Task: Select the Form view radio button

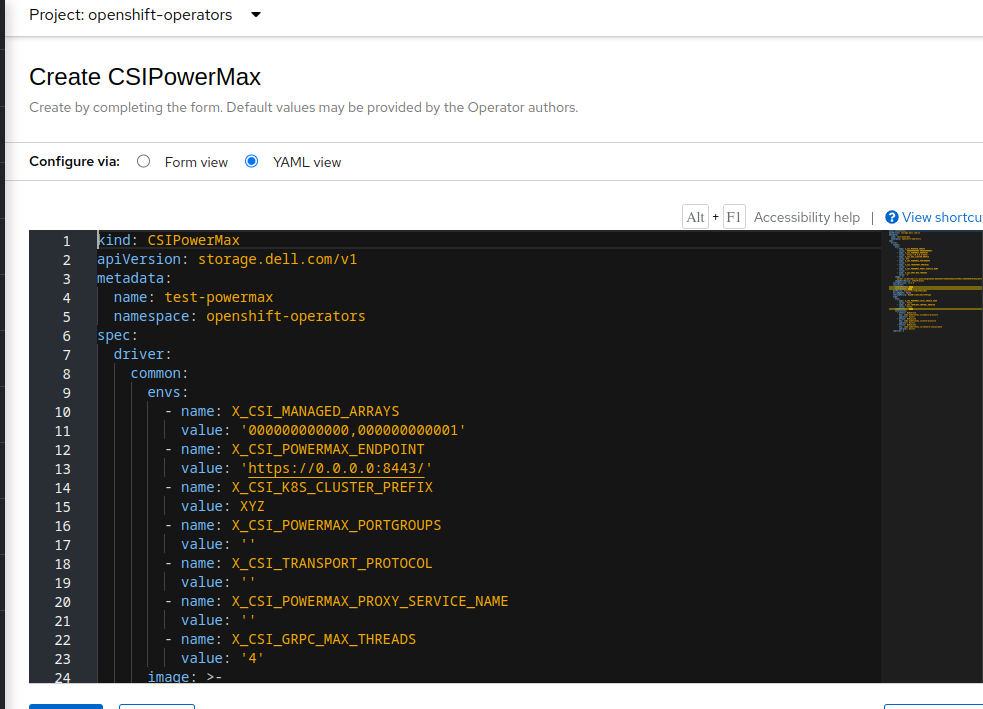Action: click(143, 161)
